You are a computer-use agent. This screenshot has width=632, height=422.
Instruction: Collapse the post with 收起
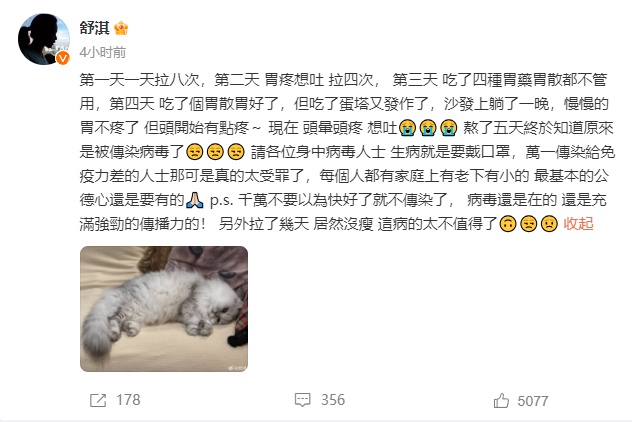(578, 223)
